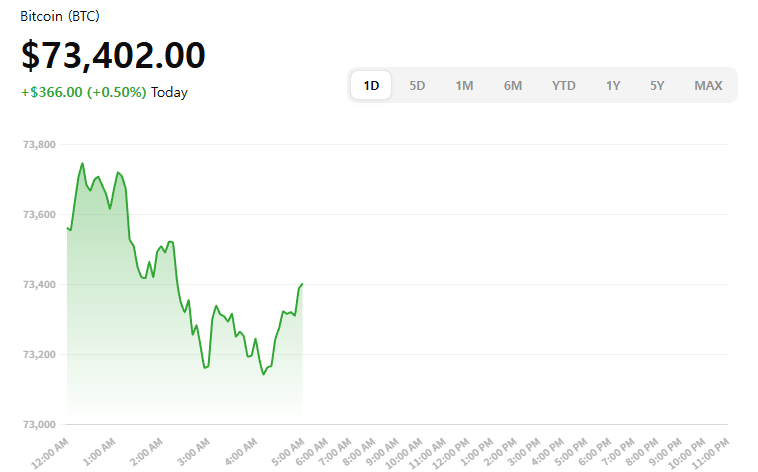Show the 1Y chart range
This screenshot has width=758, height=472.
coord(612,86)
